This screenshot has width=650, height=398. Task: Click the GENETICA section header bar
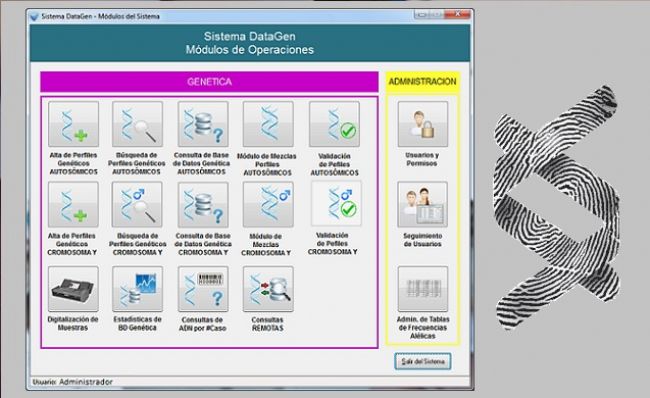[209, 82]
